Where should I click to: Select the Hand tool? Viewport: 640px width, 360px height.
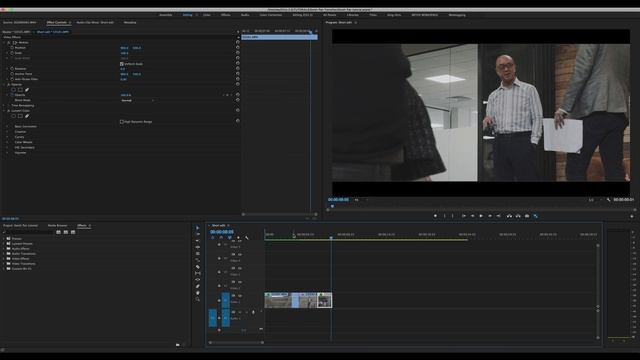tap(198, 293)
